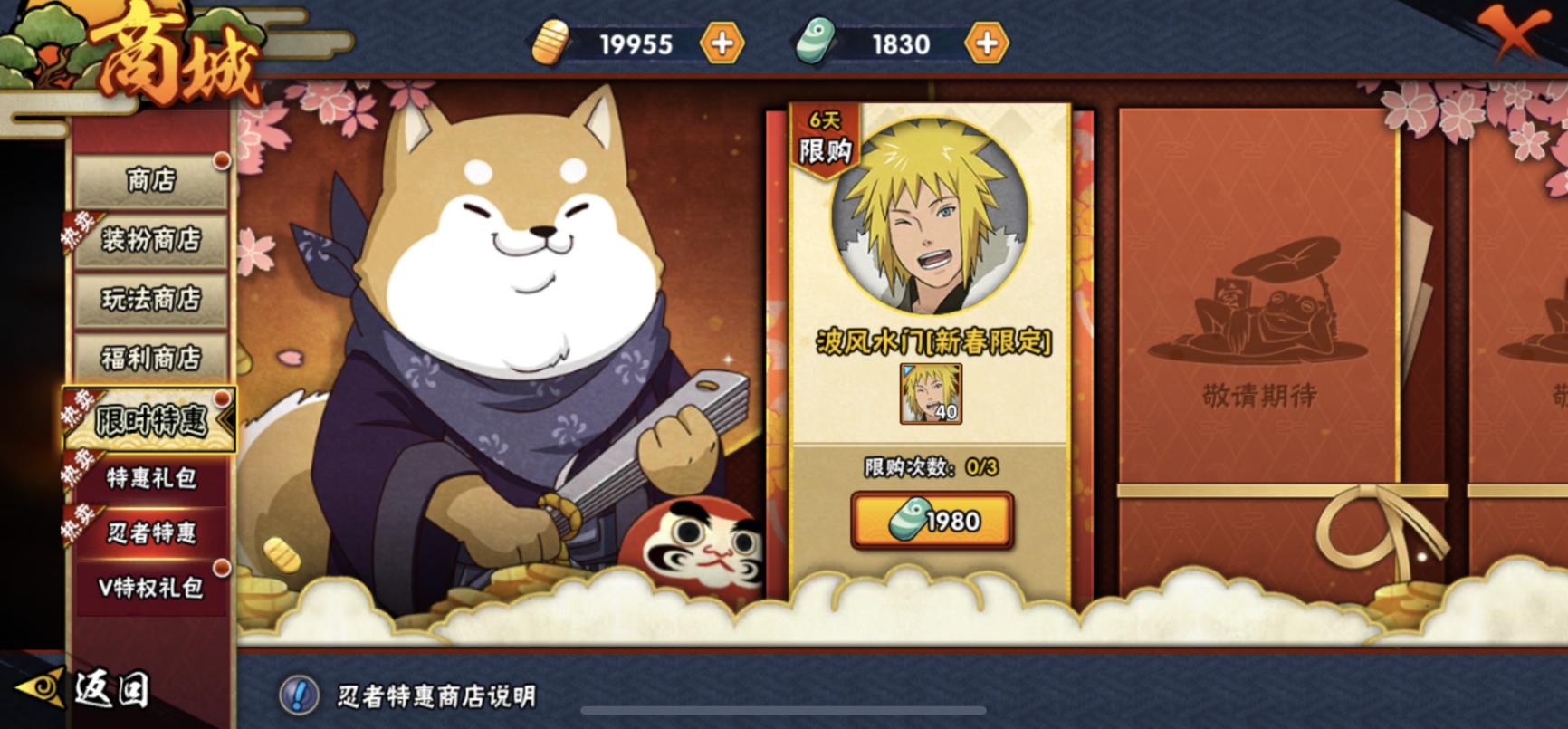Image resolution: width=1568 pixels, height=729 pixels.
Task: Add more gold coins with plus icon
Action: click(722, 43)
